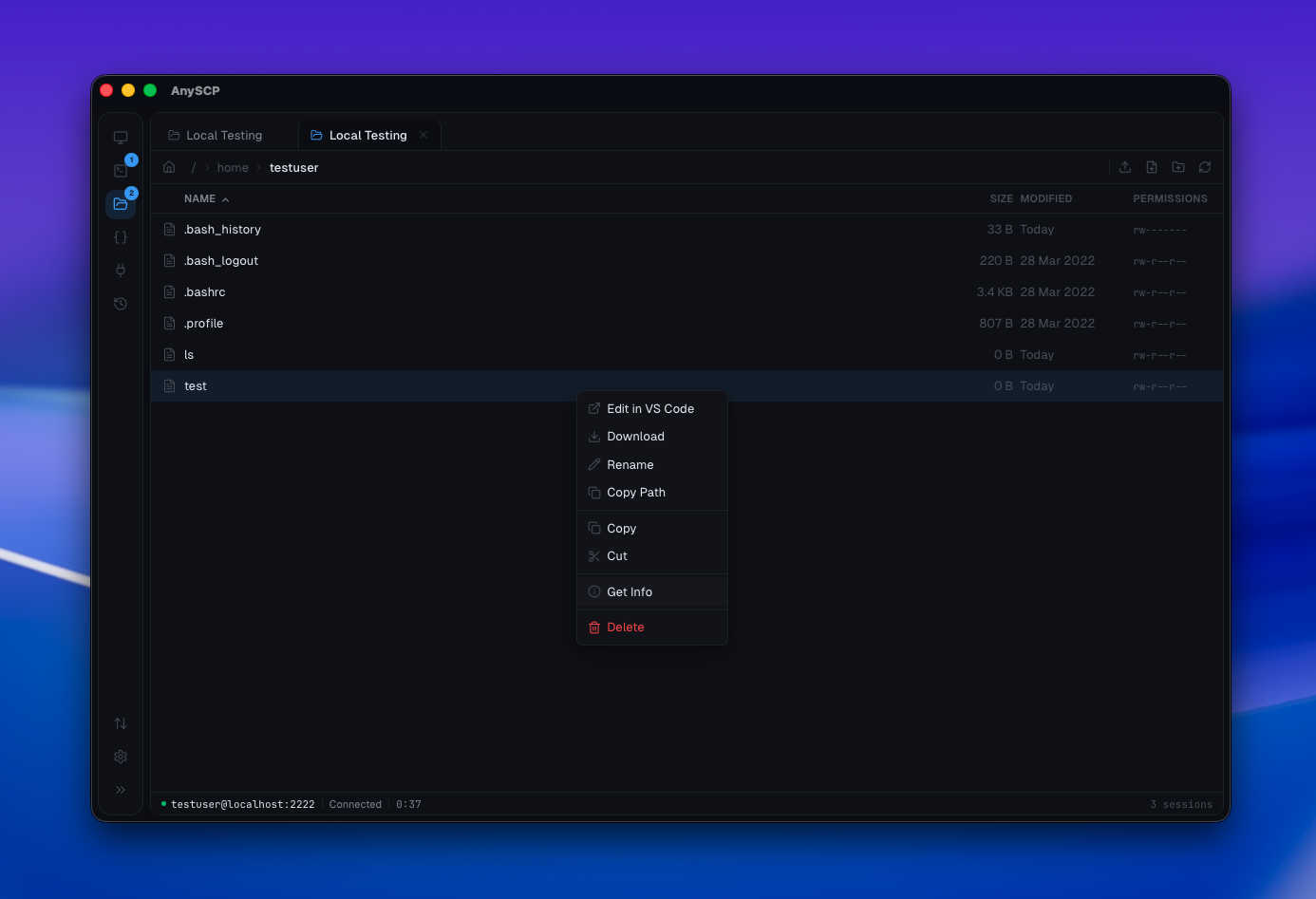Go to home directory via house icon
The width and height of the screenshot is (1316, 899).
(169, 167)
